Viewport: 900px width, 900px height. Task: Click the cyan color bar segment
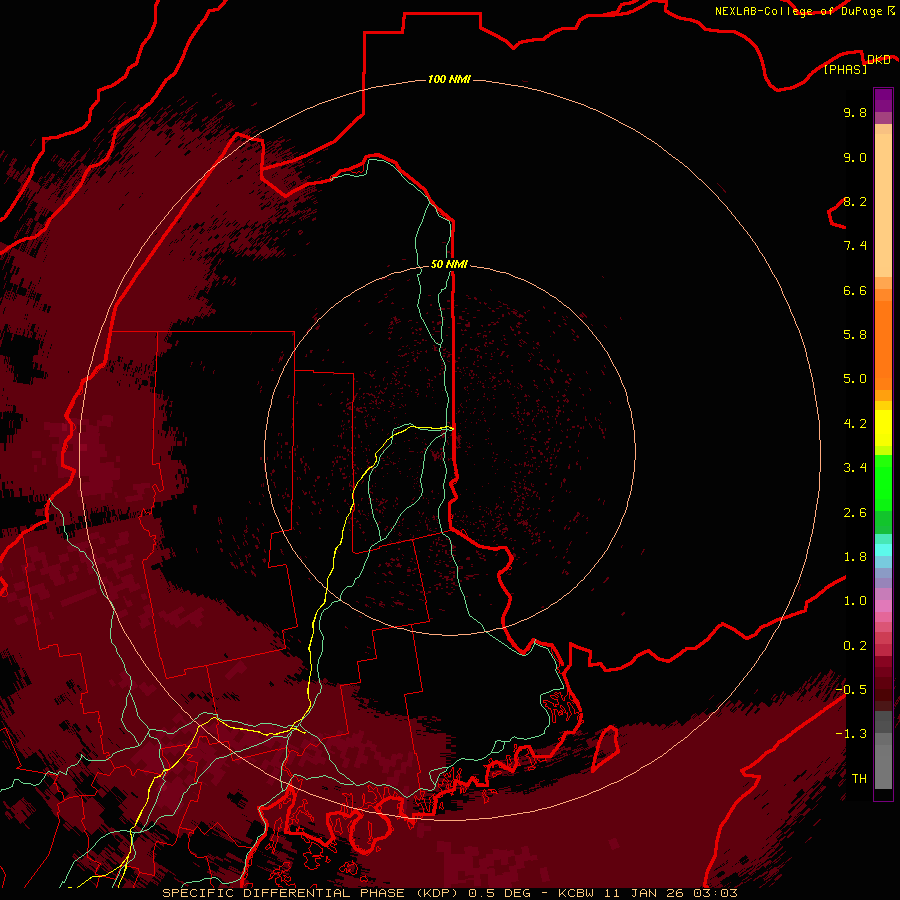883,550
